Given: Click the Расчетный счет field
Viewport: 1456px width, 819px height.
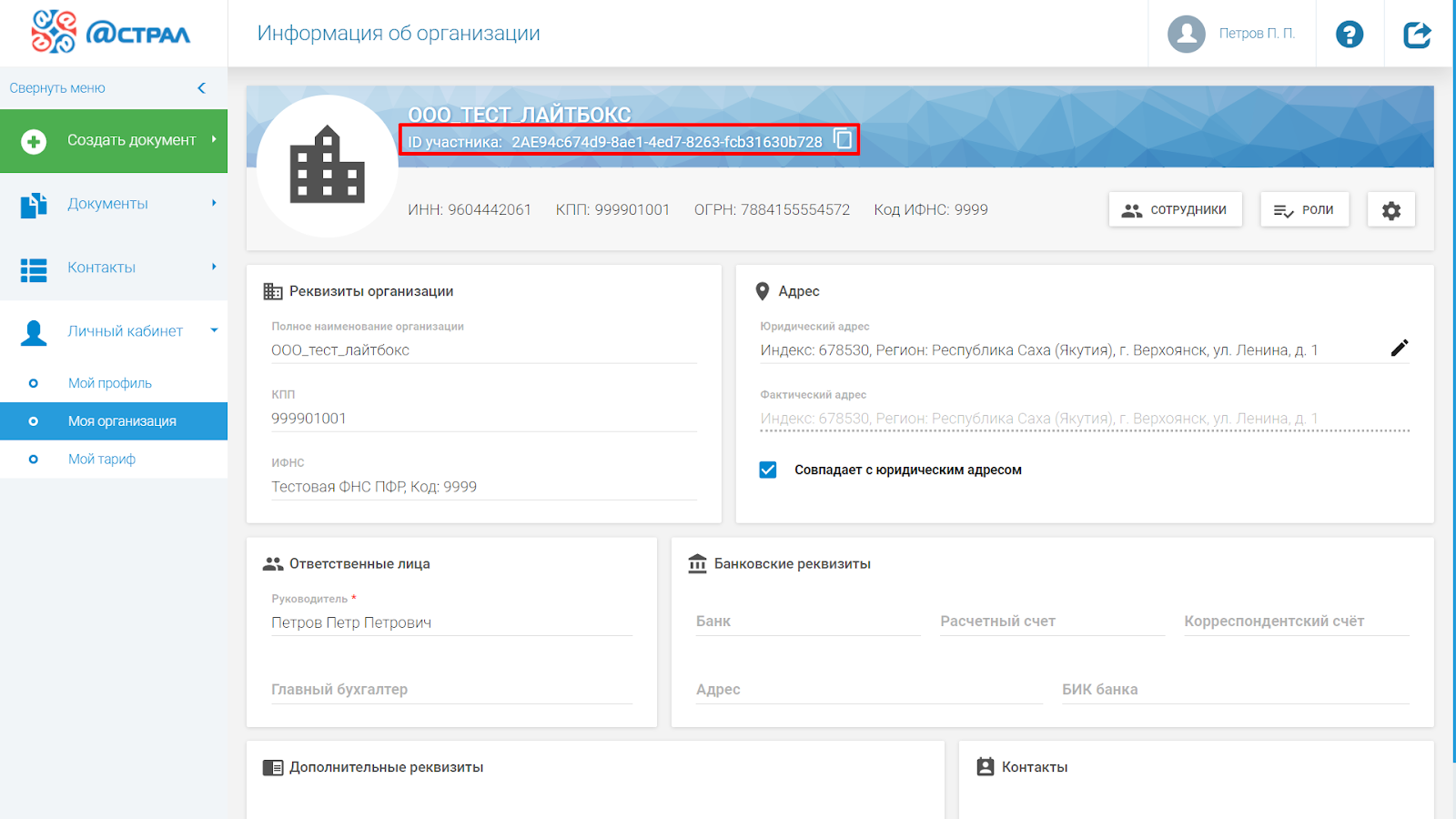Looking at the screenshot, I should (1052, 622).
